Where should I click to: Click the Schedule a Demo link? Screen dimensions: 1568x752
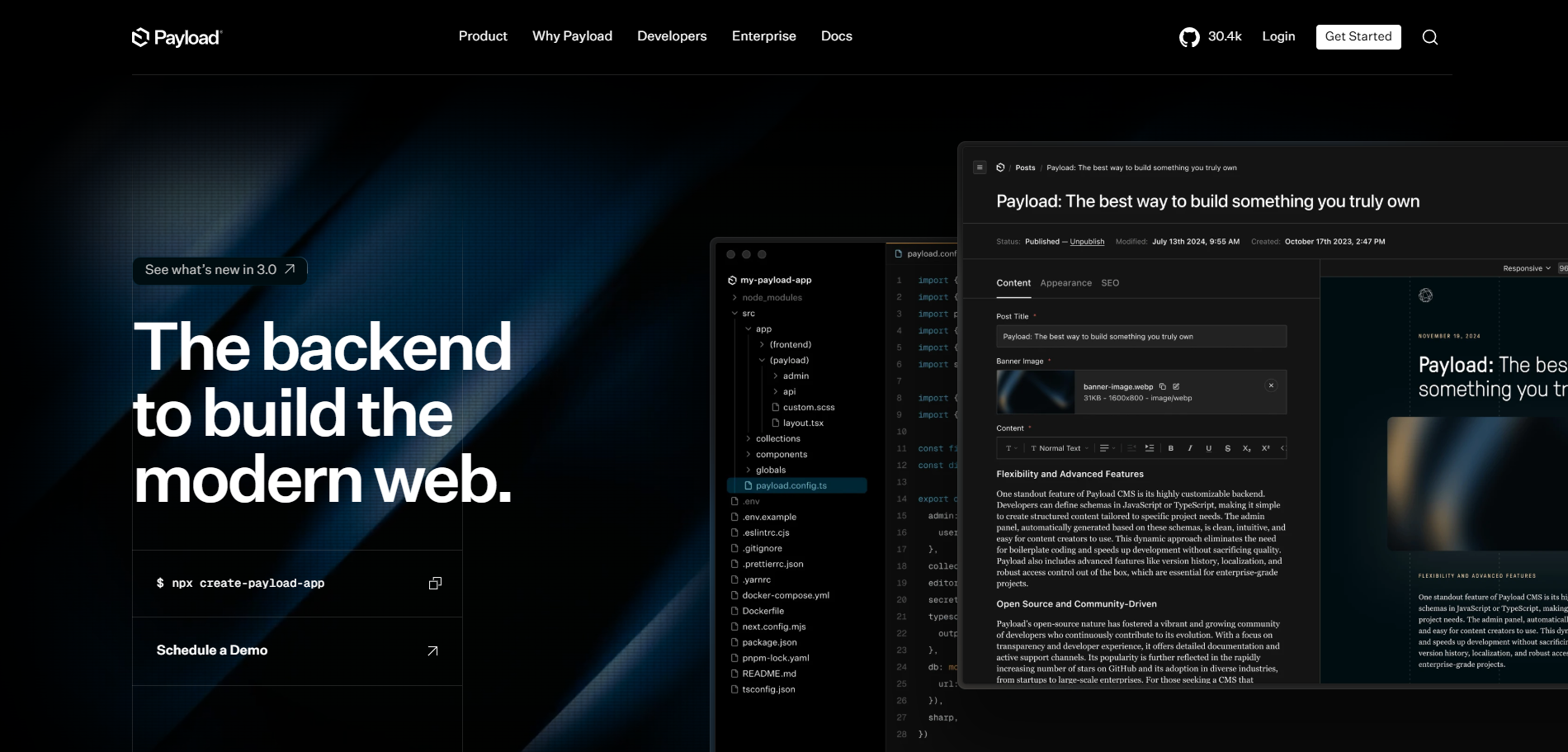tap(297, 650)
